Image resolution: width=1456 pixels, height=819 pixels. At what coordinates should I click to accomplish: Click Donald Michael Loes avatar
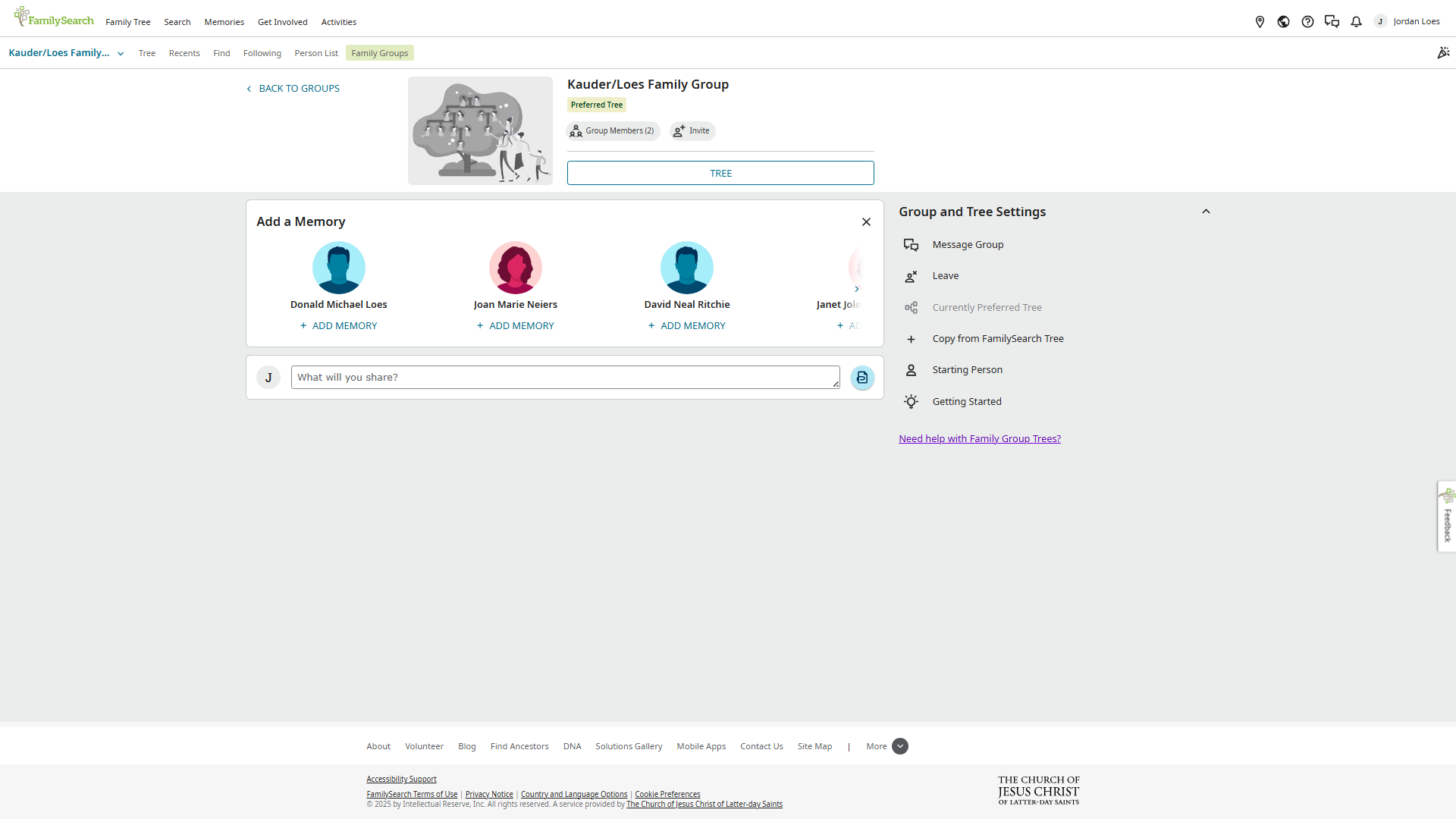[x=339, y=268]
